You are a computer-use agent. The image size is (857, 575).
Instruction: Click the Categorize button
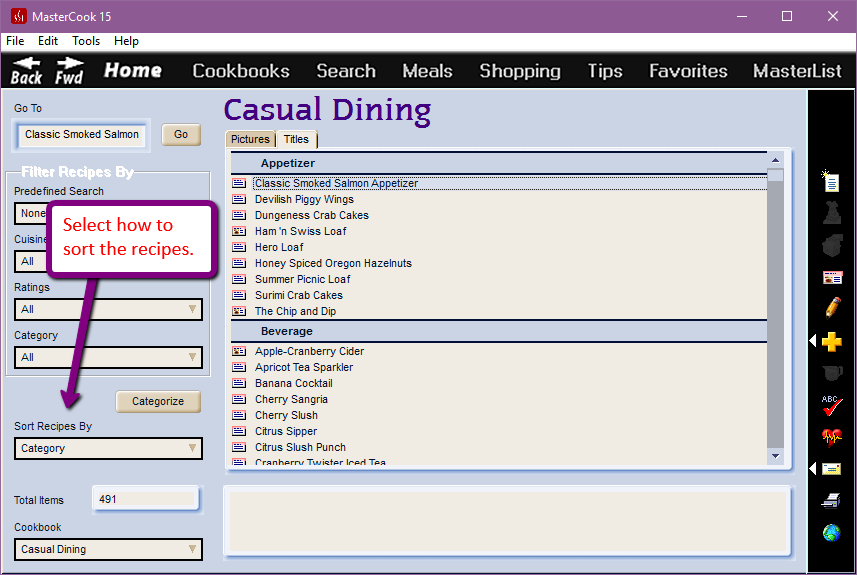tap(158, 401)
